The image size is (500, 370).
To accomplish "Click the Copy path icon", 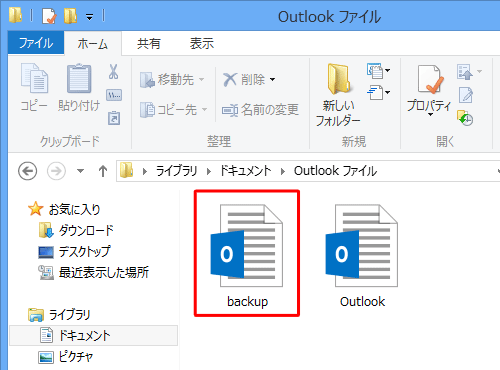I will [x=114, y=95].
